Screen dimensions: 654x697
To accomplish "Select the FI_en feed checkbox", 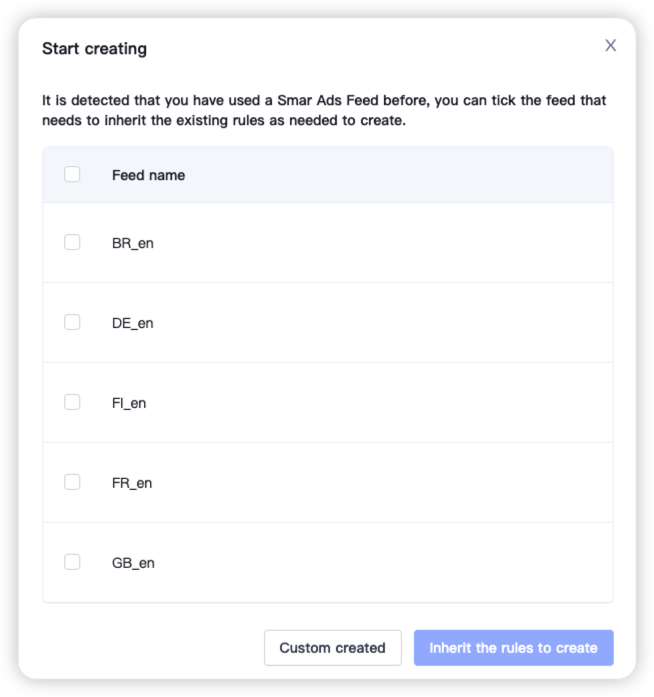I will [x=72, y=402].
